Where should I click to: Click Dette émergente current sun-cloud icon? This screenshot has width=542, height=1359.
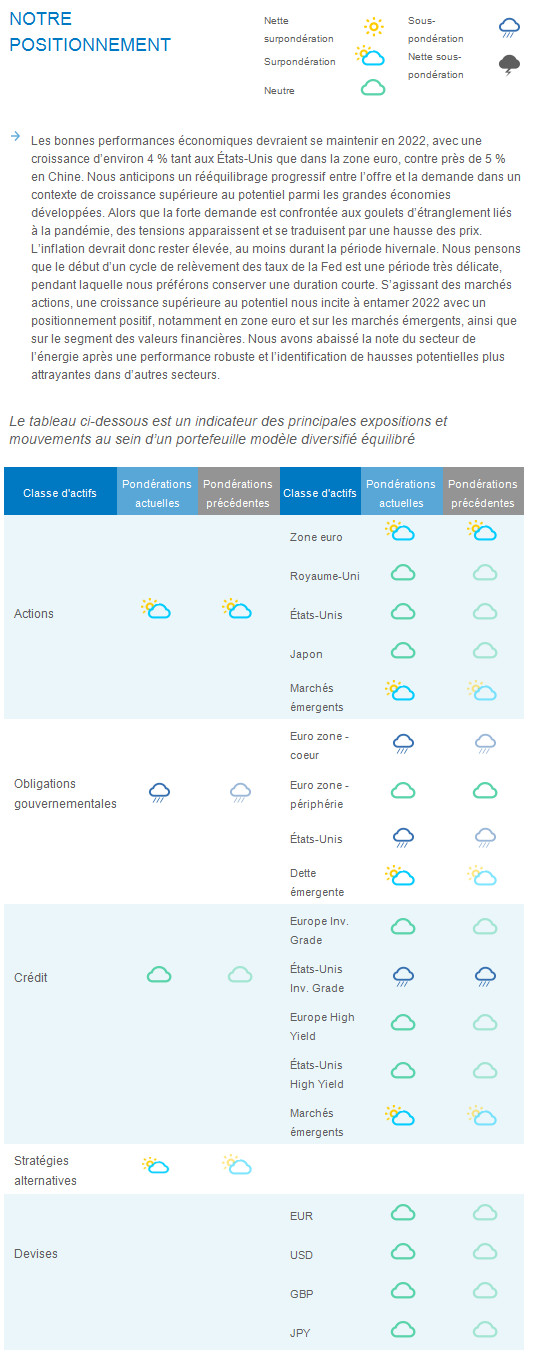click(400, 876)
